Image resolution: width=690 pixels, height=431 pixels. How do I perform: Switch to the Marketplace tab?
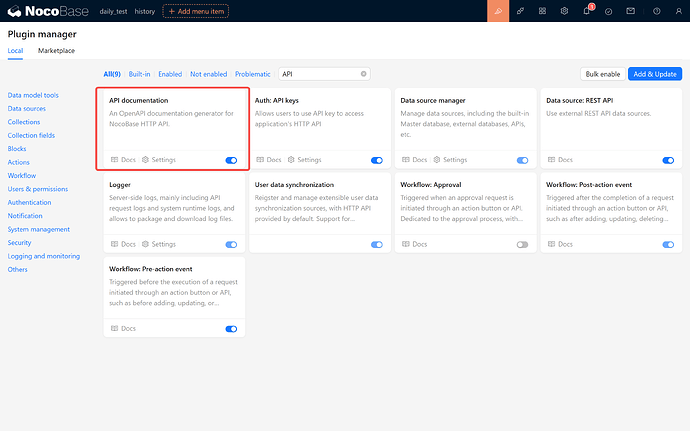(56, 51)
